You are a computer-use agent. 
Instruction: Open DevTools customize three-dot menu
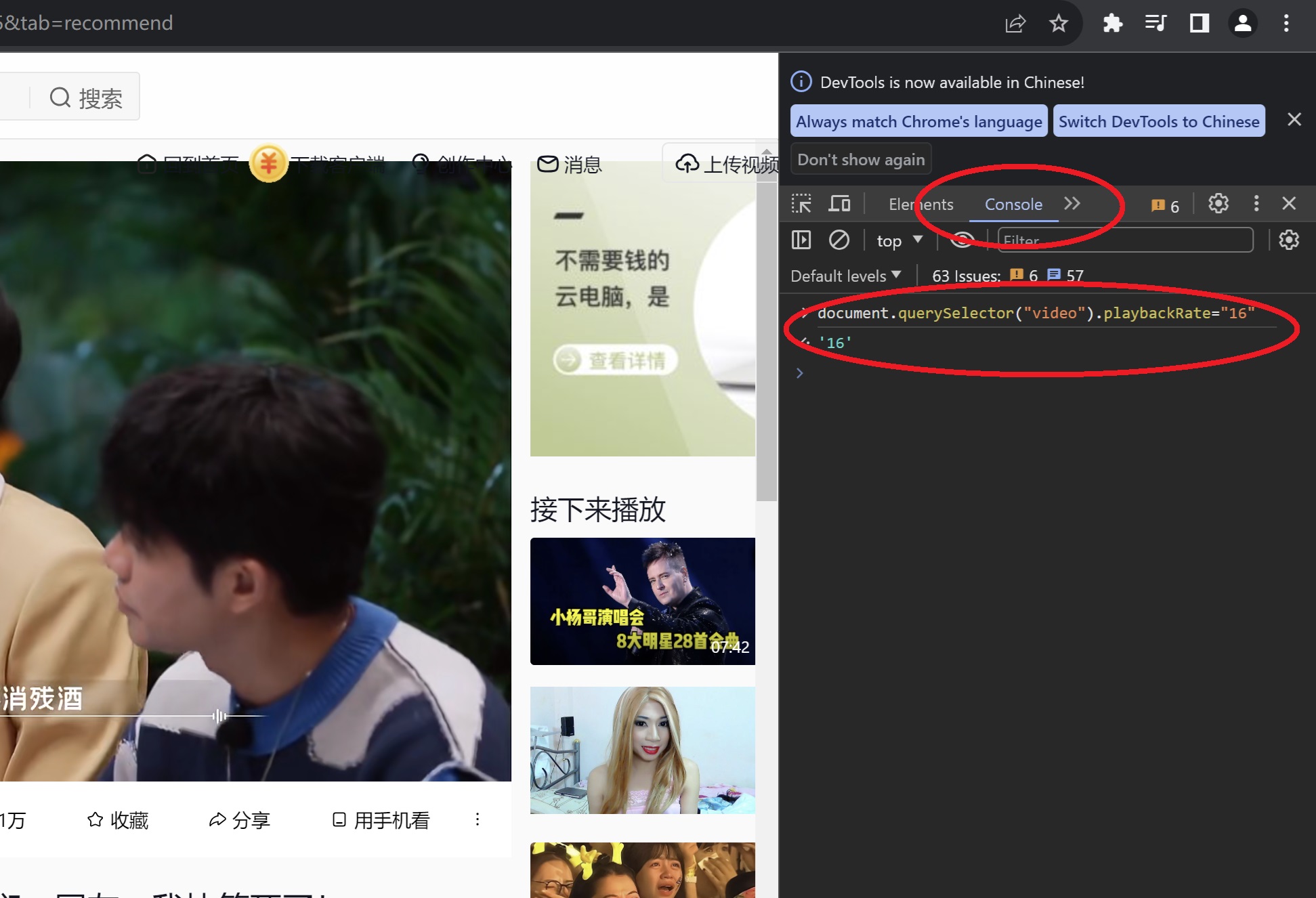[x=1256, y=204]
